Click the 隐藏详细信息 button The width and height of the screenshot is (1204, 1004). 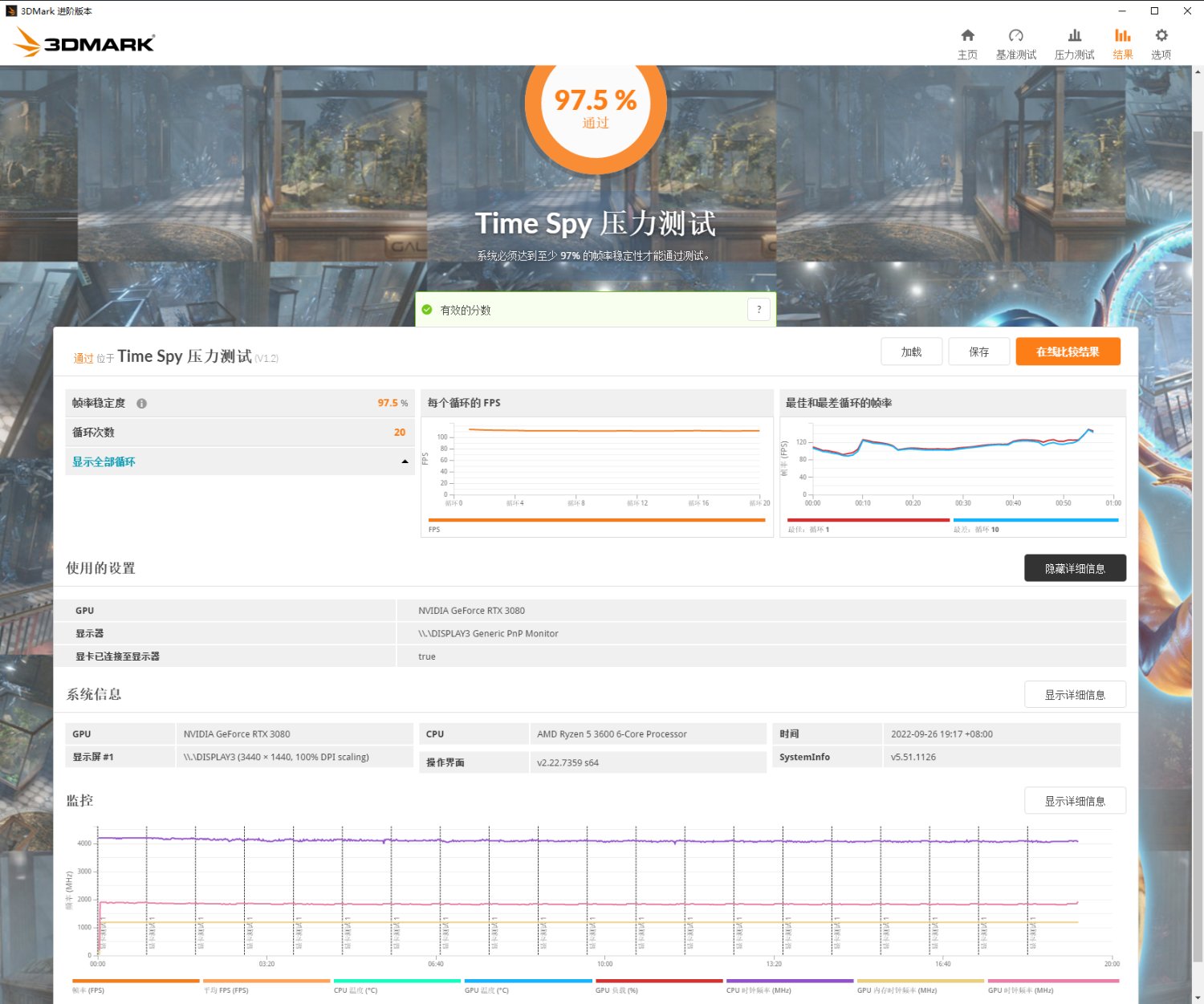[x=1075, y=568]
